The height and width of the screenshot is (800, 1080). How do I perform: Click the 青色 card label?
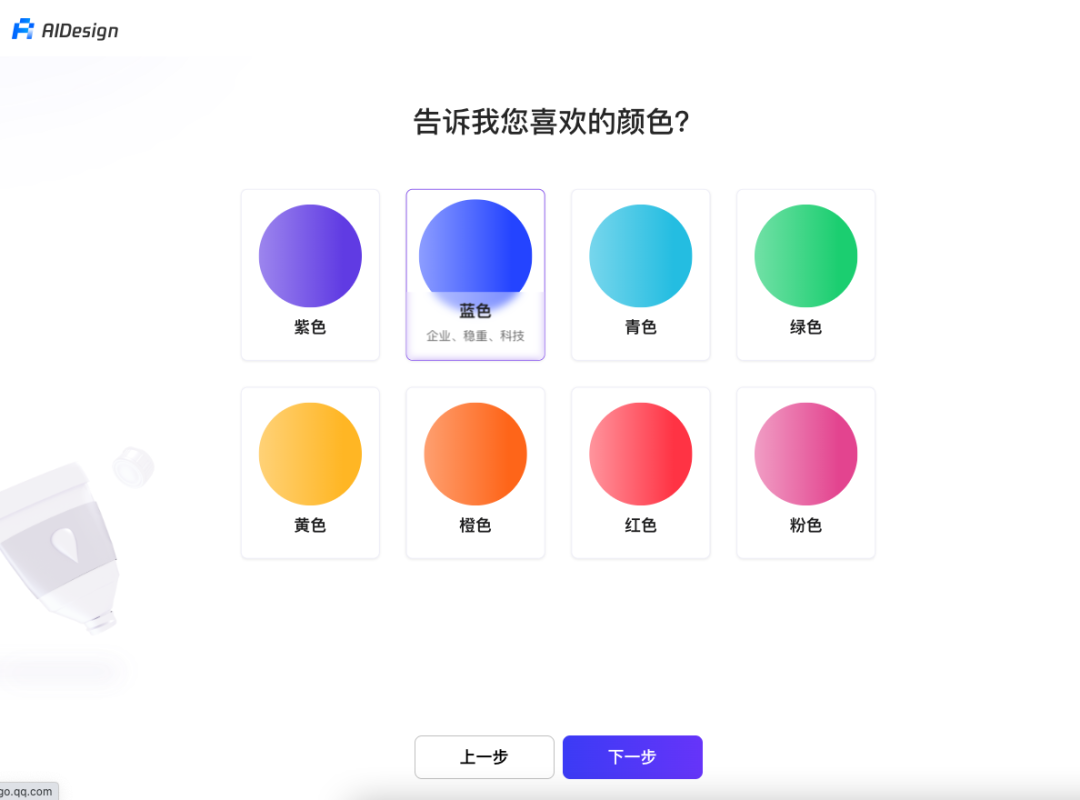[640, 327]
